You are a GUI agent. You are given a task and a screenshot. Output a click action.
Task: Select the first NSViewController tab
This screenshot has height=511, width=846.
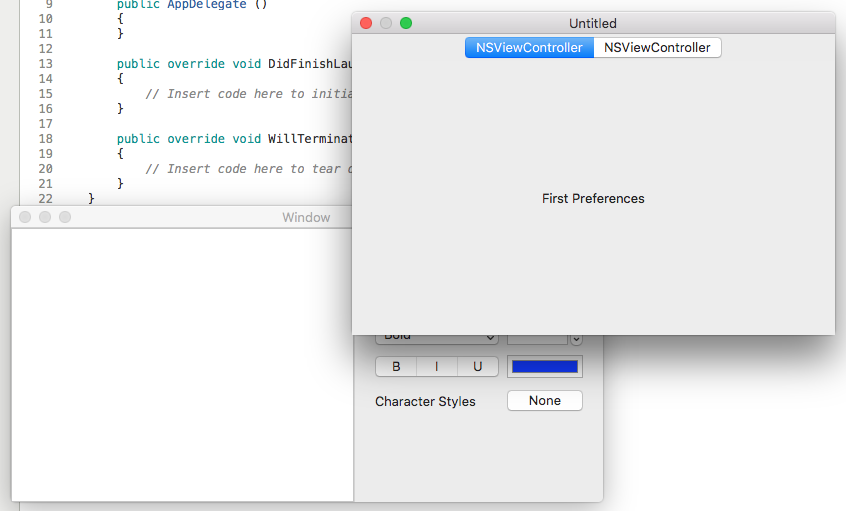coord(529,47)
